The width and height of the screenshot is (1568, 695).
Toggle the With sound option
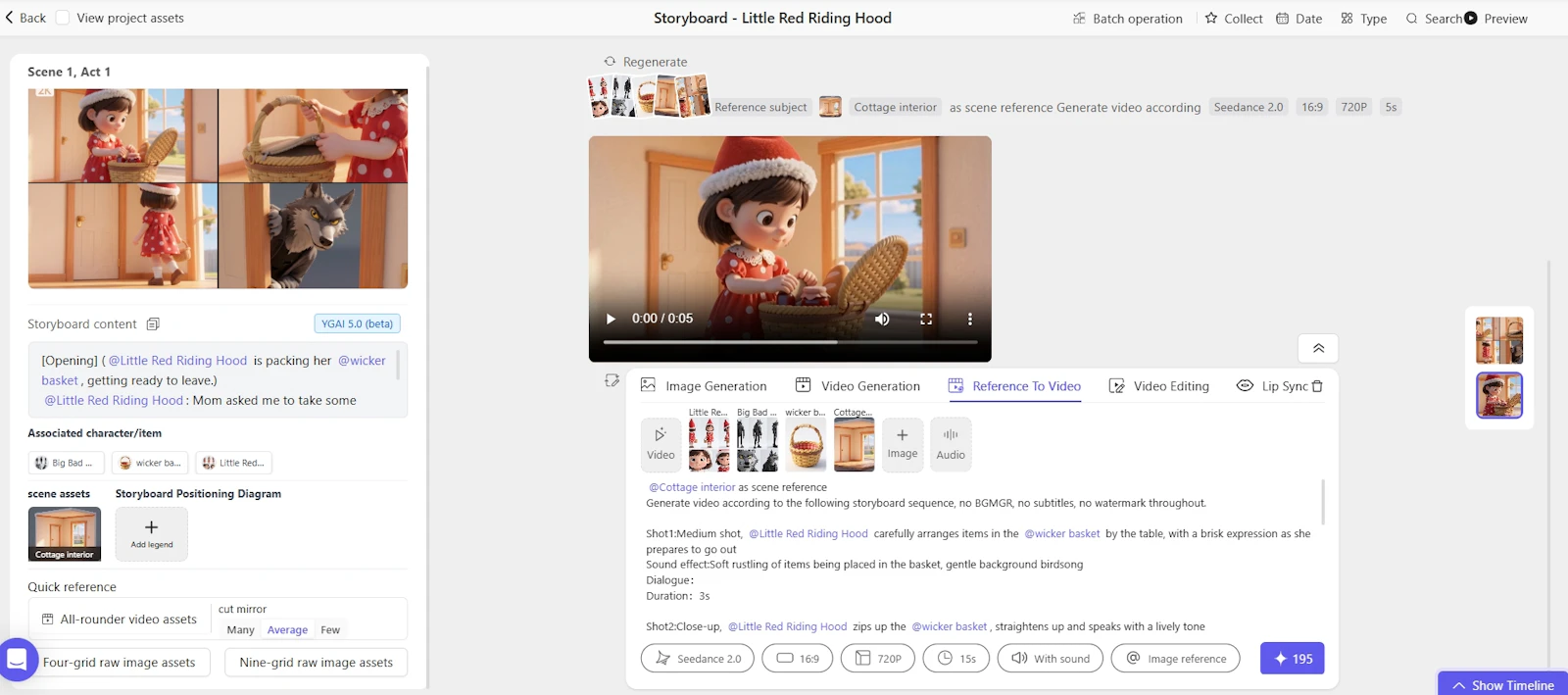point(1051,659)
